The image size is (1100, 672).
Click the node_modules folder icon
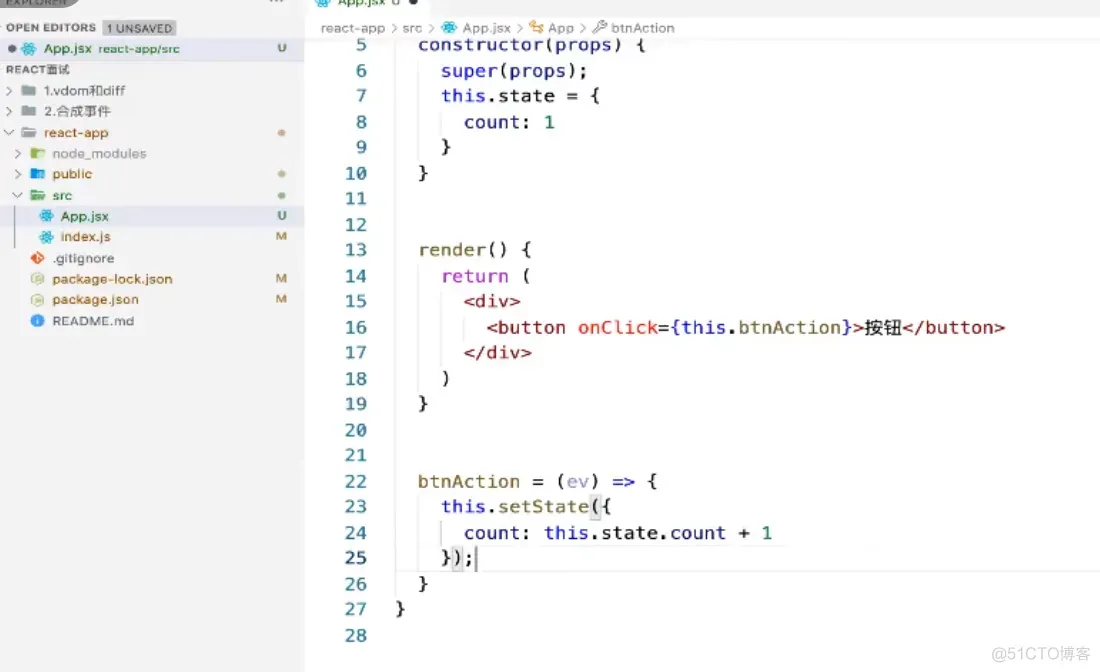click(38, 153)
